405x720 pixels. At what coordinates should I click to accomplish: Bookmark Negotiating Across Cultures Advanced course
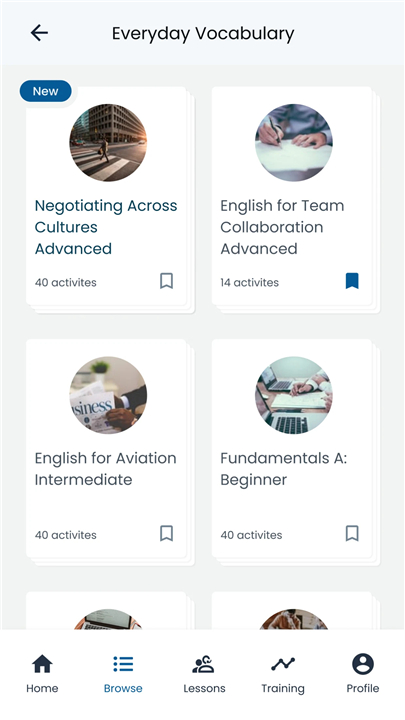click(166, 281)
